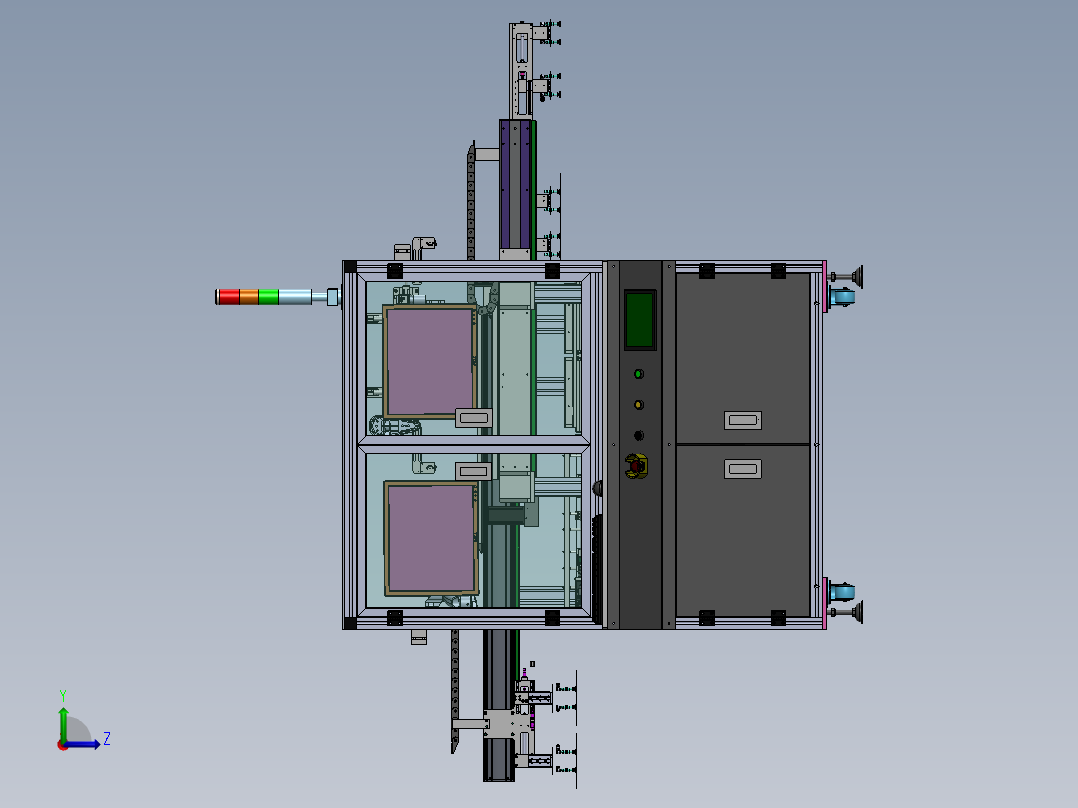Select the top leveling foot pad
Viewport: 1078px width, 808px height.
(859, 276)
